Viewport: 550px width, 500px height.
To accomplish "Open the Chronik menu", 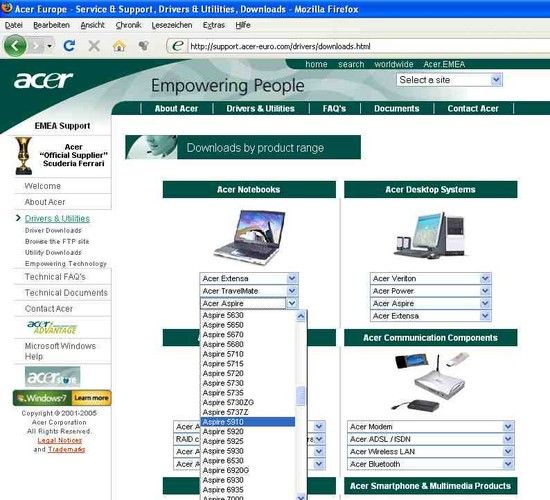I will (128, 25).
